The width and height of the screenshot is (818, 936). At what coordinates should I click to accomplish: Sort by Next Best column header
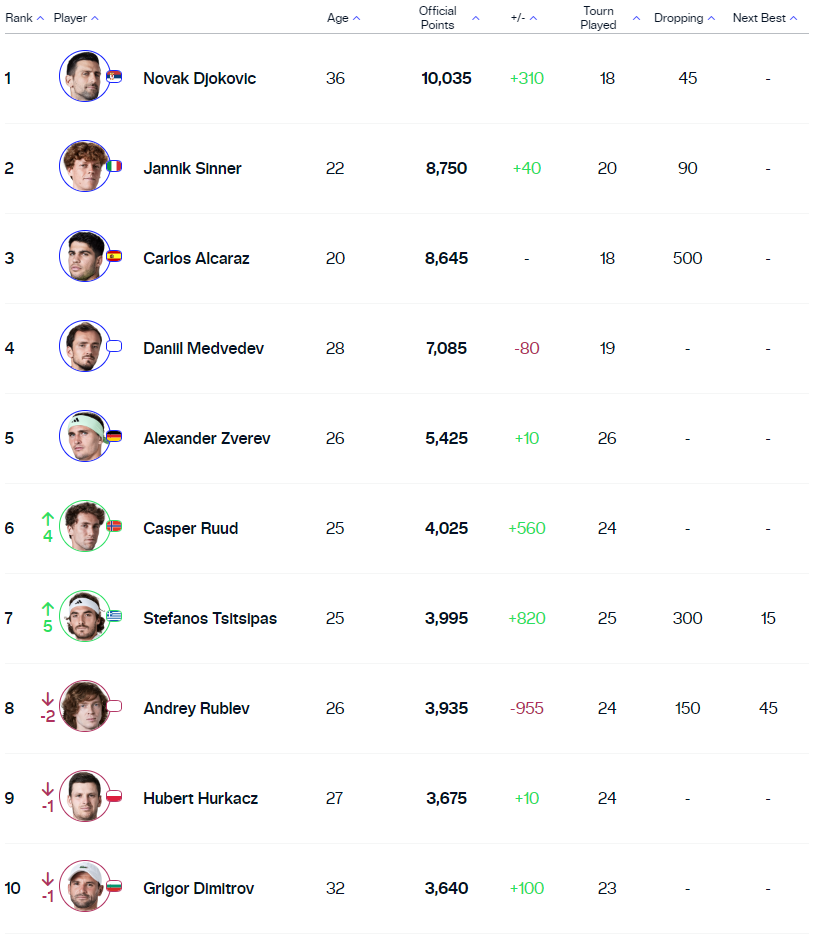(x=765, y=19)
